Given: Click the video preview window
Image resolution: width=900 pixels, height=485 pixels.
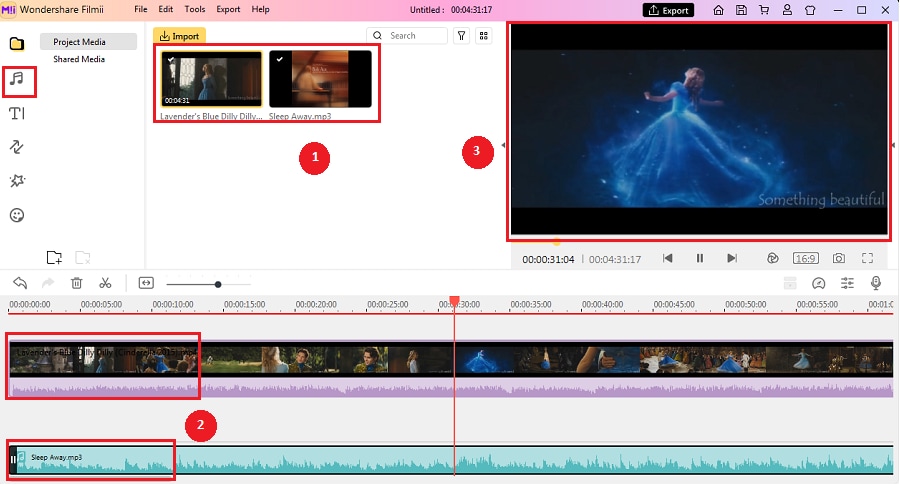Looking at the screenshot, I should 699,130.
